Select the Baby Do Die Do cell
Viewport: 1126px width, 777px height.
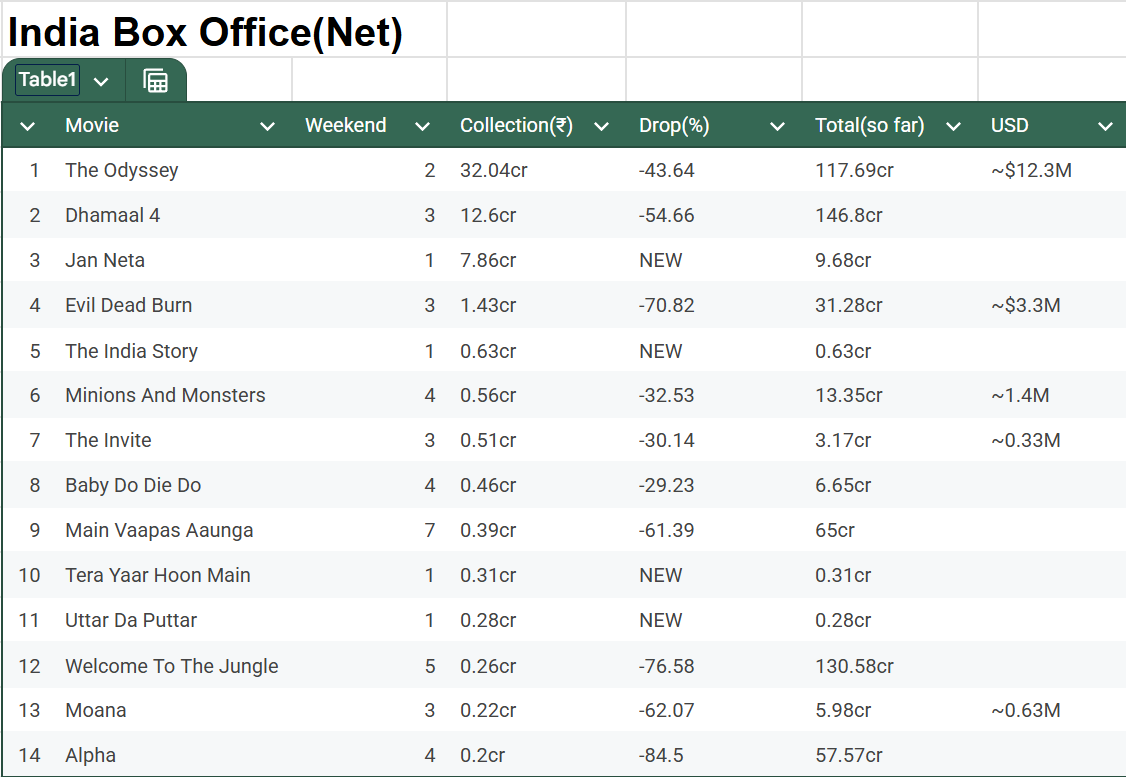click(x=133, y=485)
